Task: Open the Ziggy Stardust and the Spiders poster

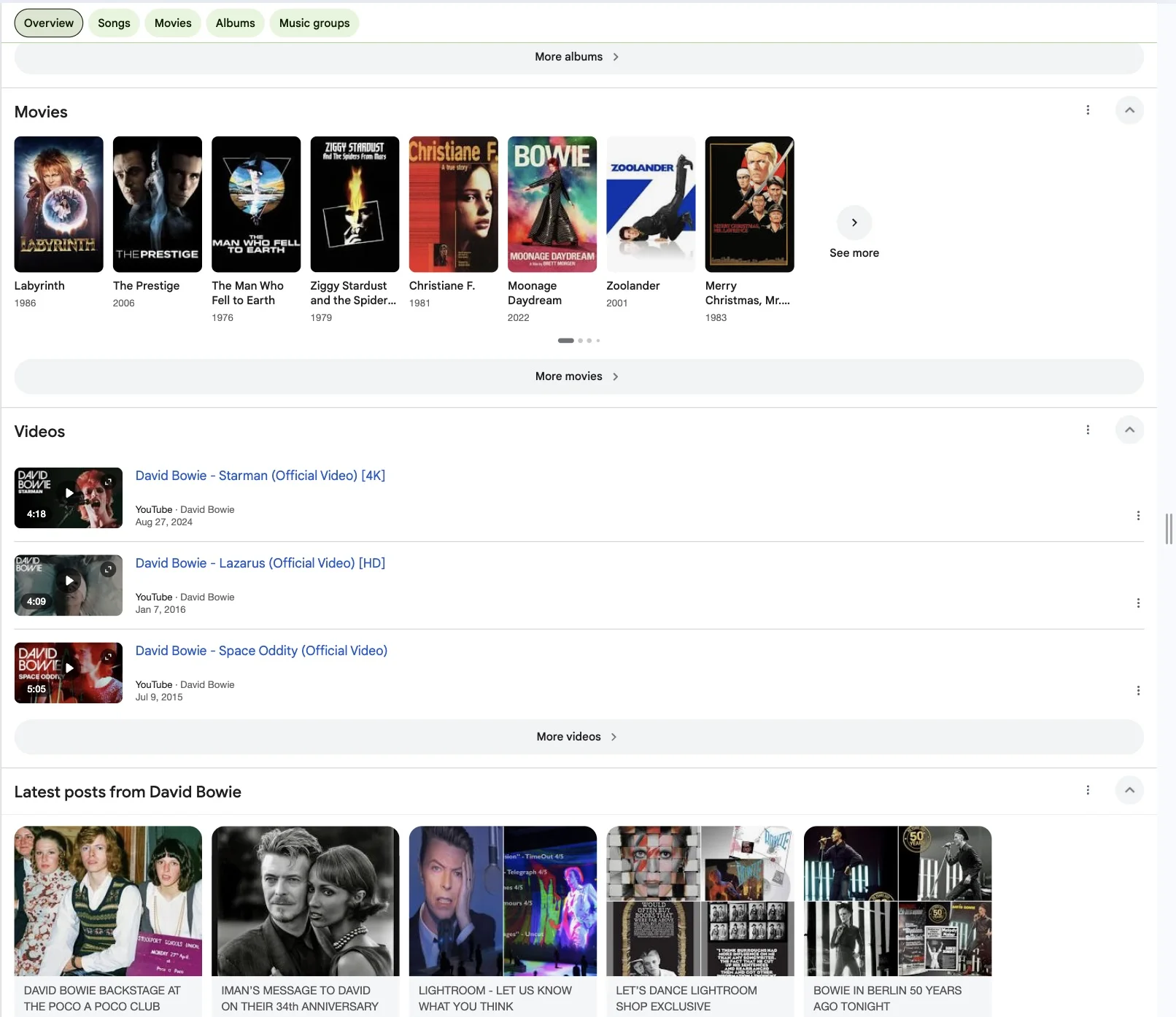Action: (x=355, y=204)
